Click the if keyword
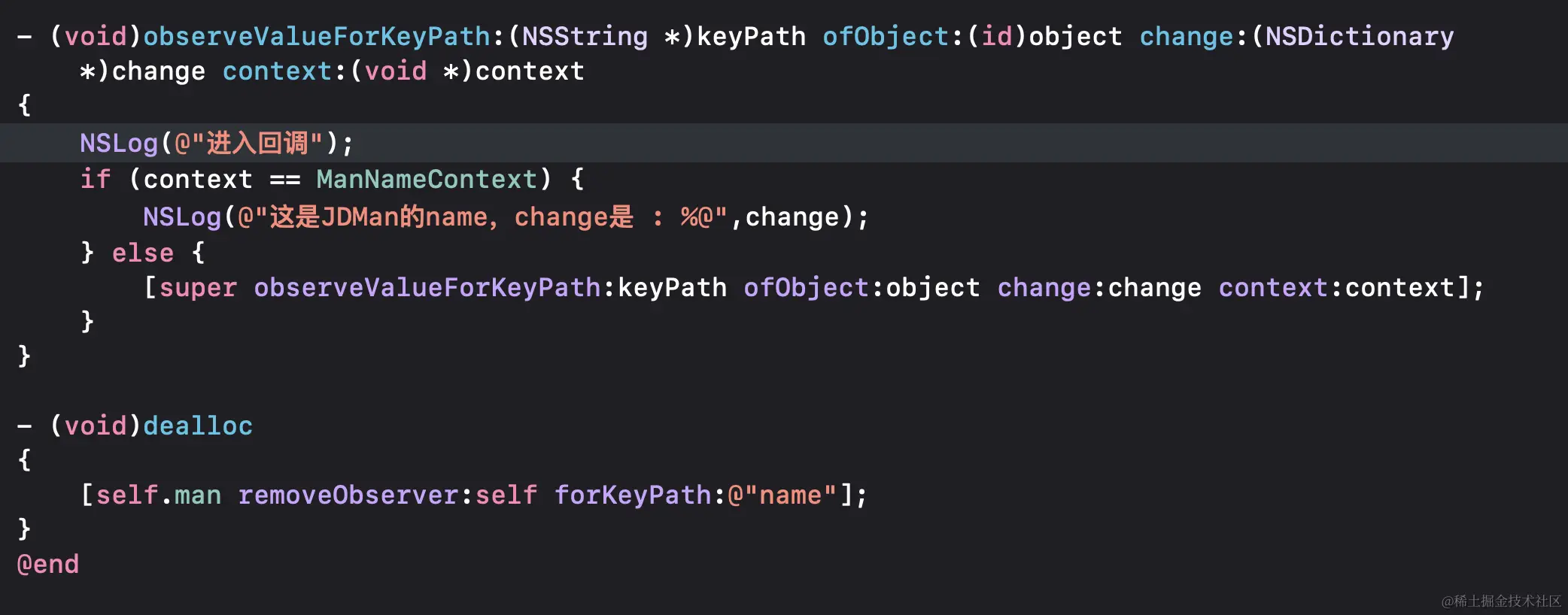The width and height of the screenshot is (1568, 615). click(x=96, y=179)
